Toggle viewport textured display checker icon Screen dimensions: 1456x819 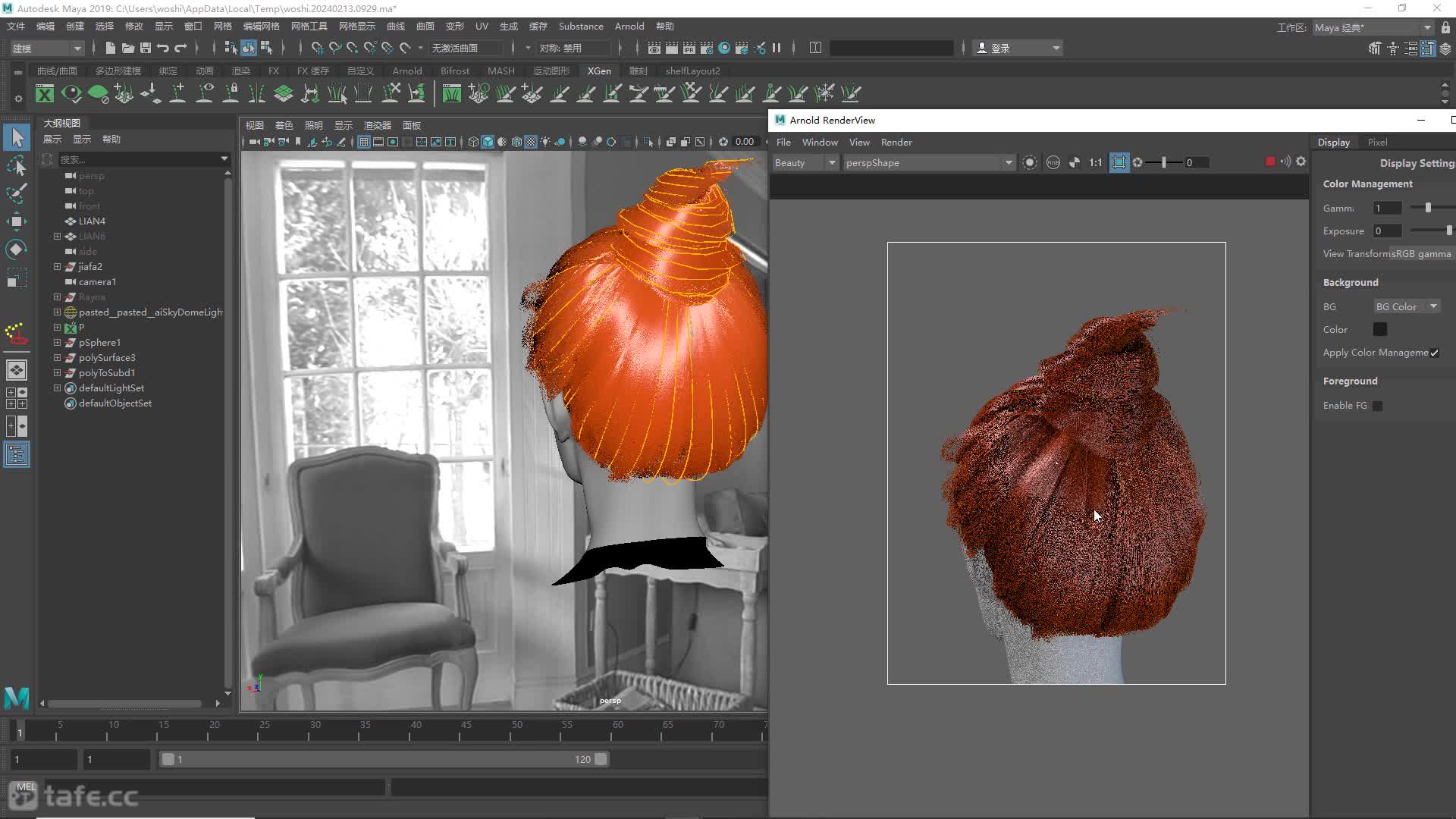[x=531, y=142]
